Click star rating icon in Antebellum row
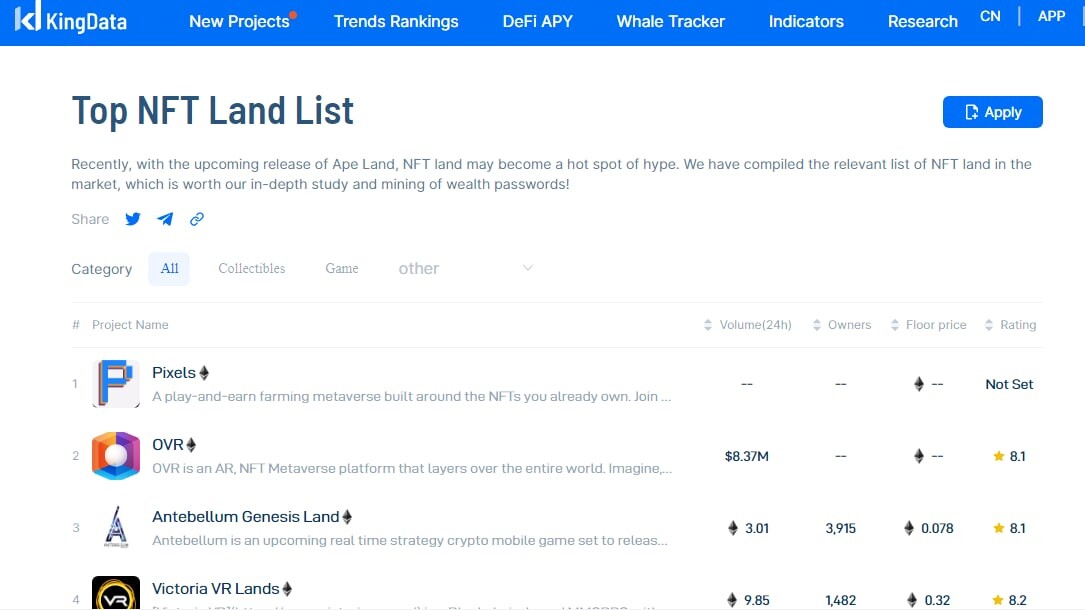The height and width of the screenshot is (610, 1085). tap(999, 528)
